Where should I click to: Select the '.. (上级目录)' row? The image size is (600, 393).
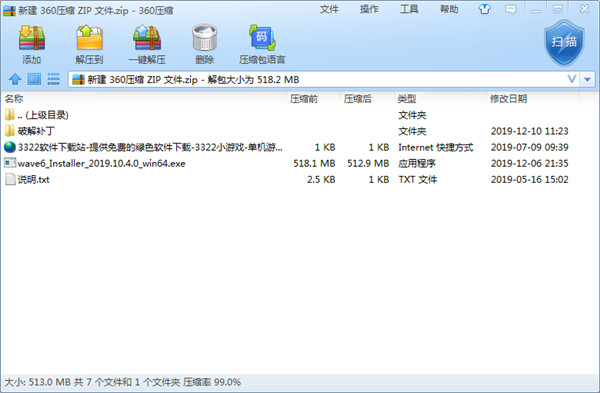291,115
